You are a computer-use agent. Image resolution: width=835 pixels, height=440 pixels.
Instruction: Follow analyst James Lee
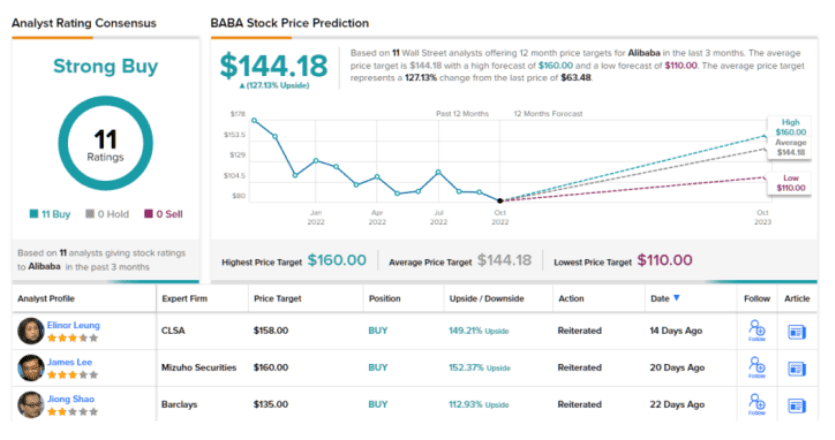pyautogui.click(x=756, y=367)
